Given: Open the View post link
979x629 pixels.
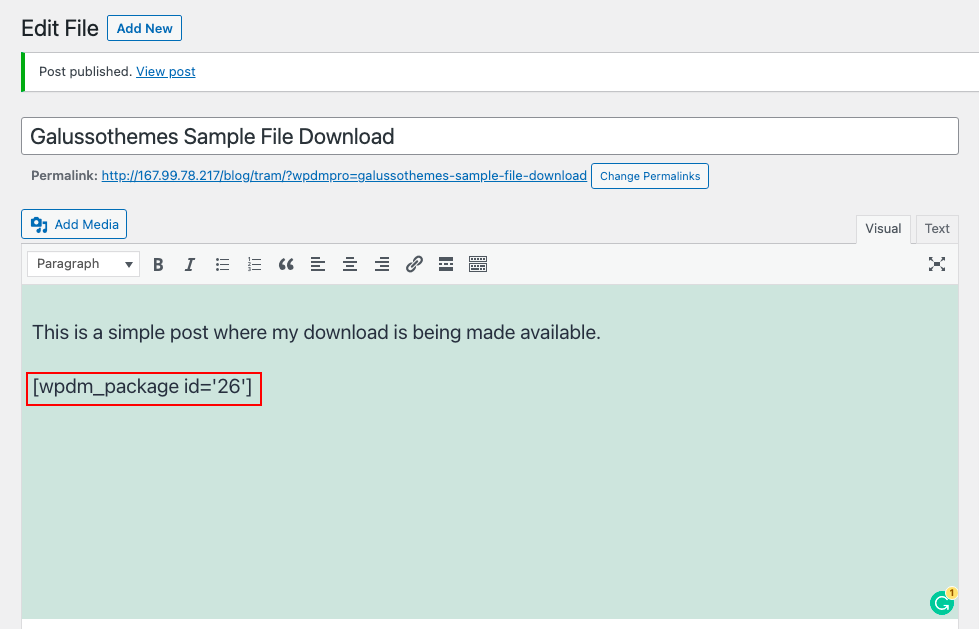Looking at the screenshot, I should pyautogui.click(x=165, y=71).
